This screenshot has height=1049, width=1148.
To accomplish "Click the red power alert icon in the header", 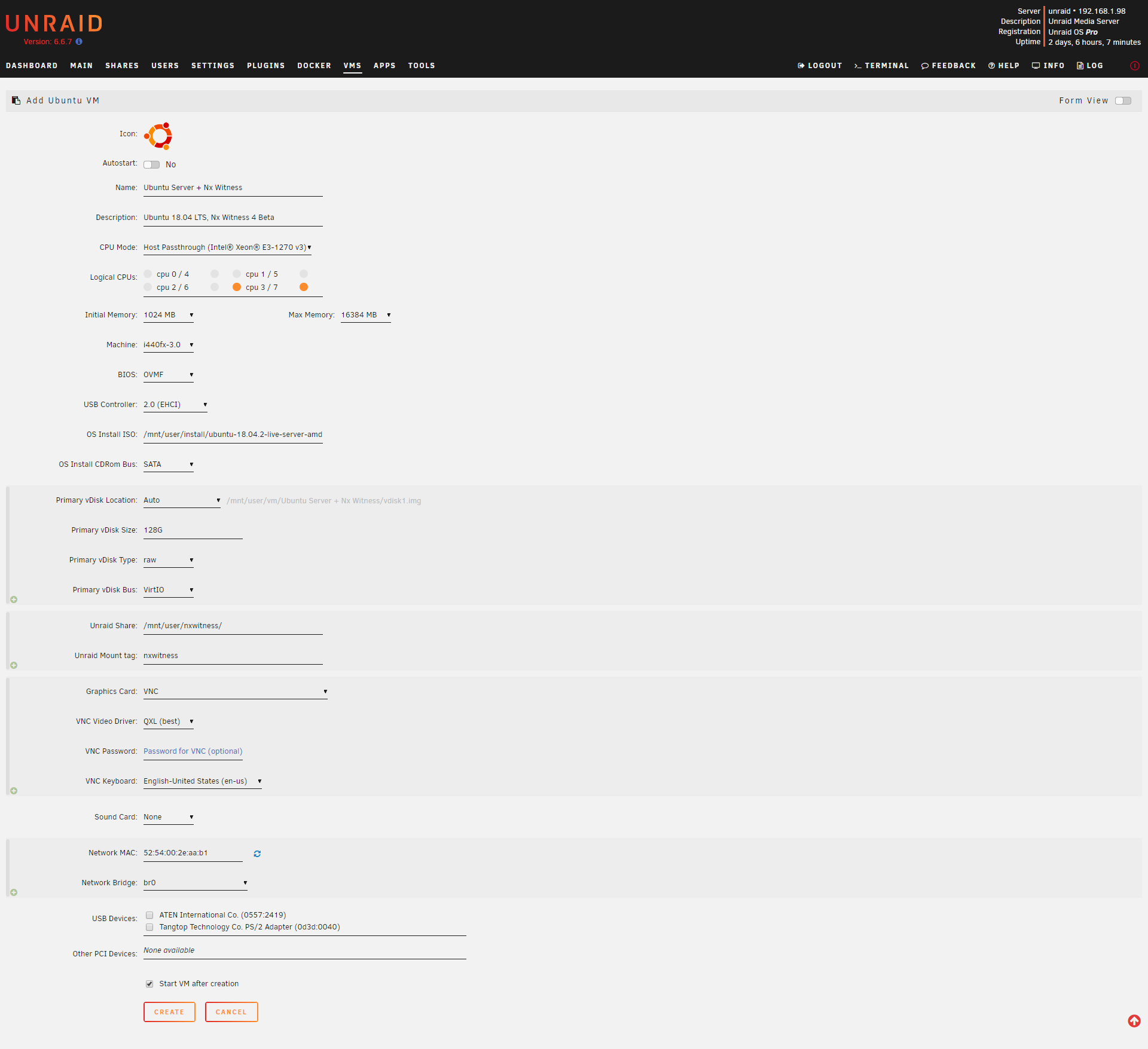I will pos(1134,66).
